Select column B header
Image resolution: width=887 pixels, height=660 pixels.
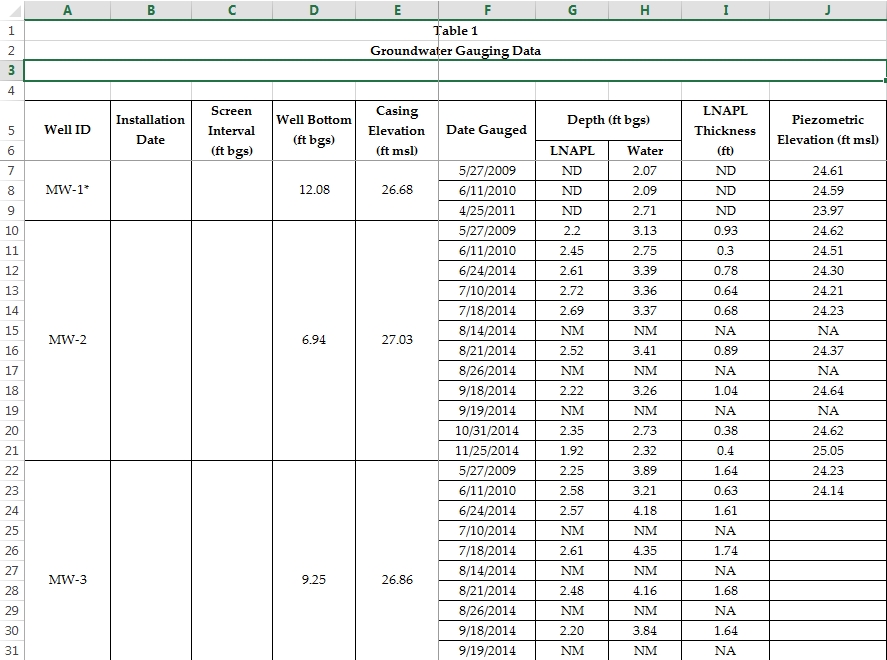coord(151,10)
